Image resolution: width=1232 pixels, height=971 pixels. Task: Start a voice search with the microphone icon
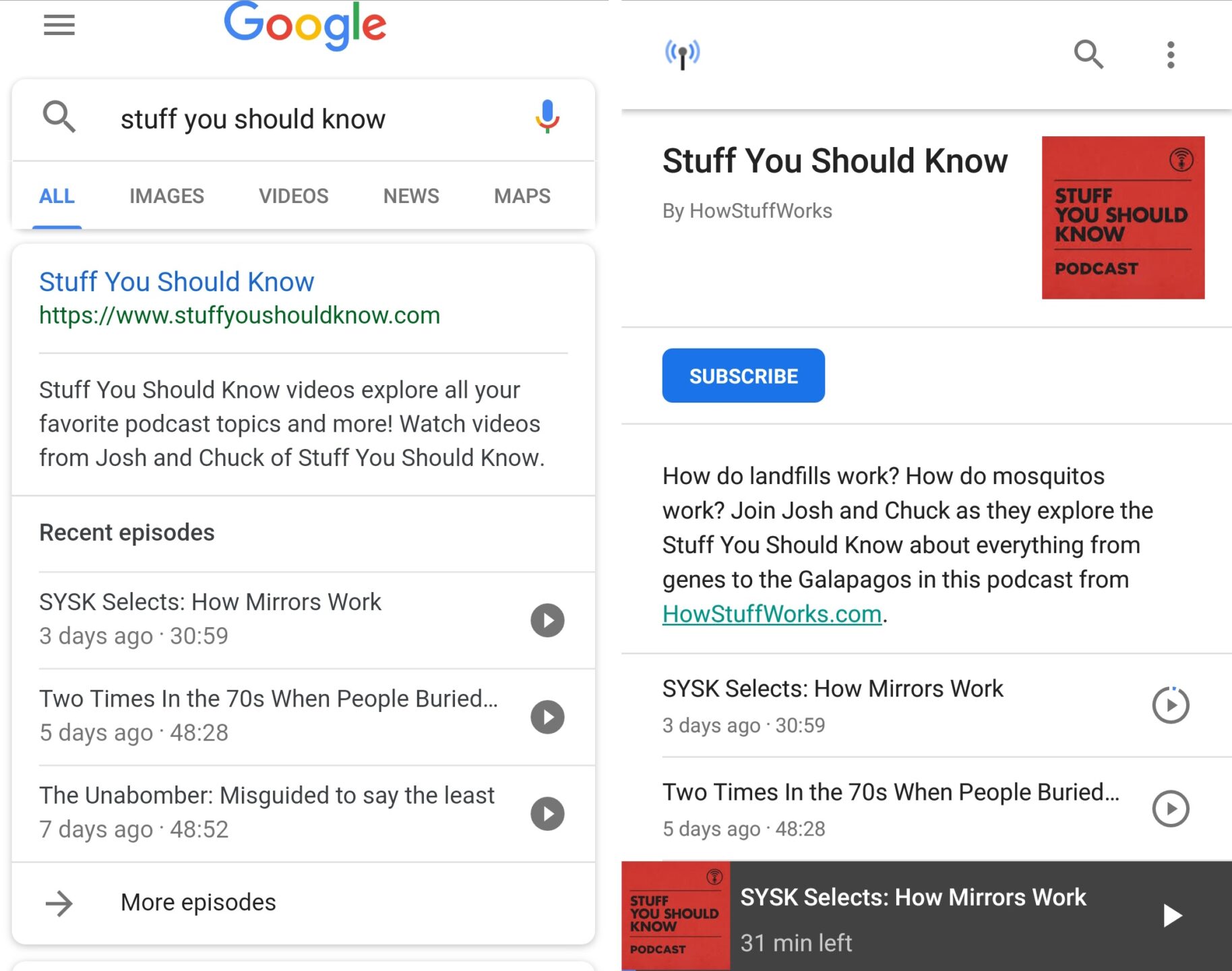(547, 119)
